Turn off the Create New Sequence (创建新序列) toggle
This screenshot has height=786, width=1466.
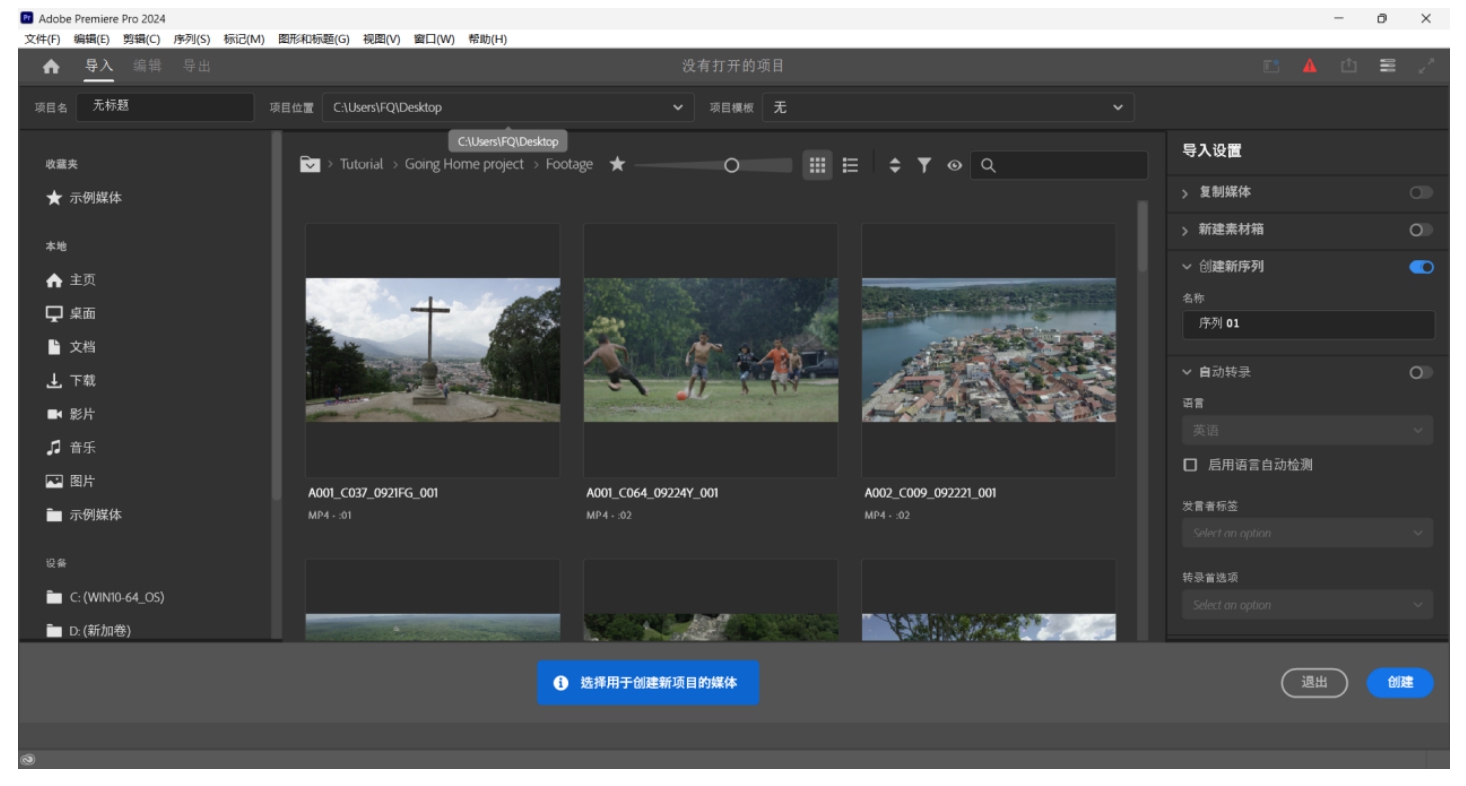coord(1421,267)
